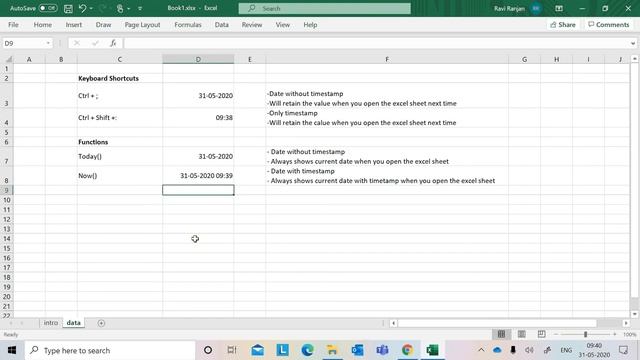The image size is (640, 360).
Task: Open the Touch/Mouse mode dropdown arrow
Action: coord(129,8)
